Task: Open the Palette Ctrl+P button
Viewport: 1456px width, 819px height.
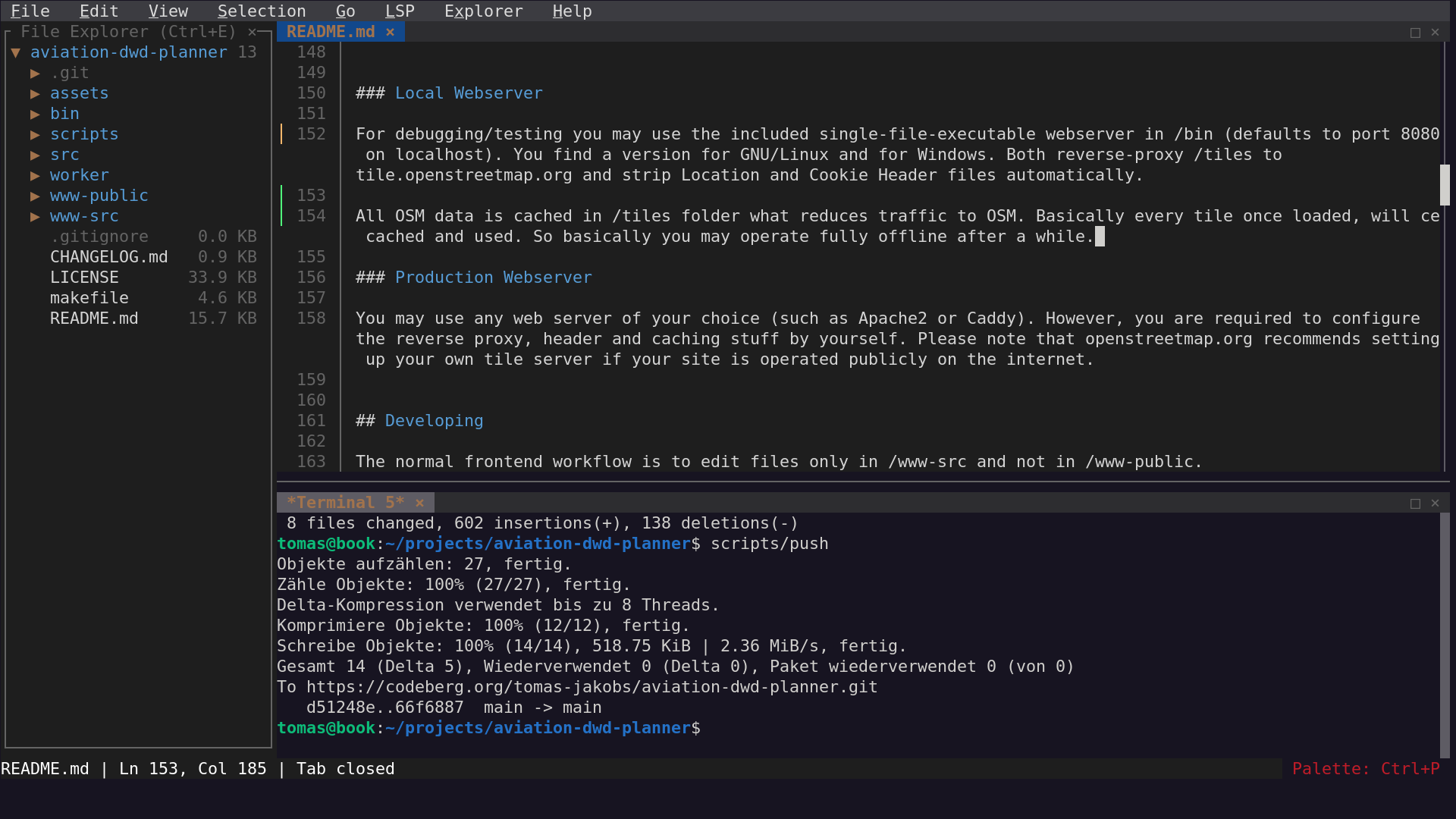Action: [1365, 768]
